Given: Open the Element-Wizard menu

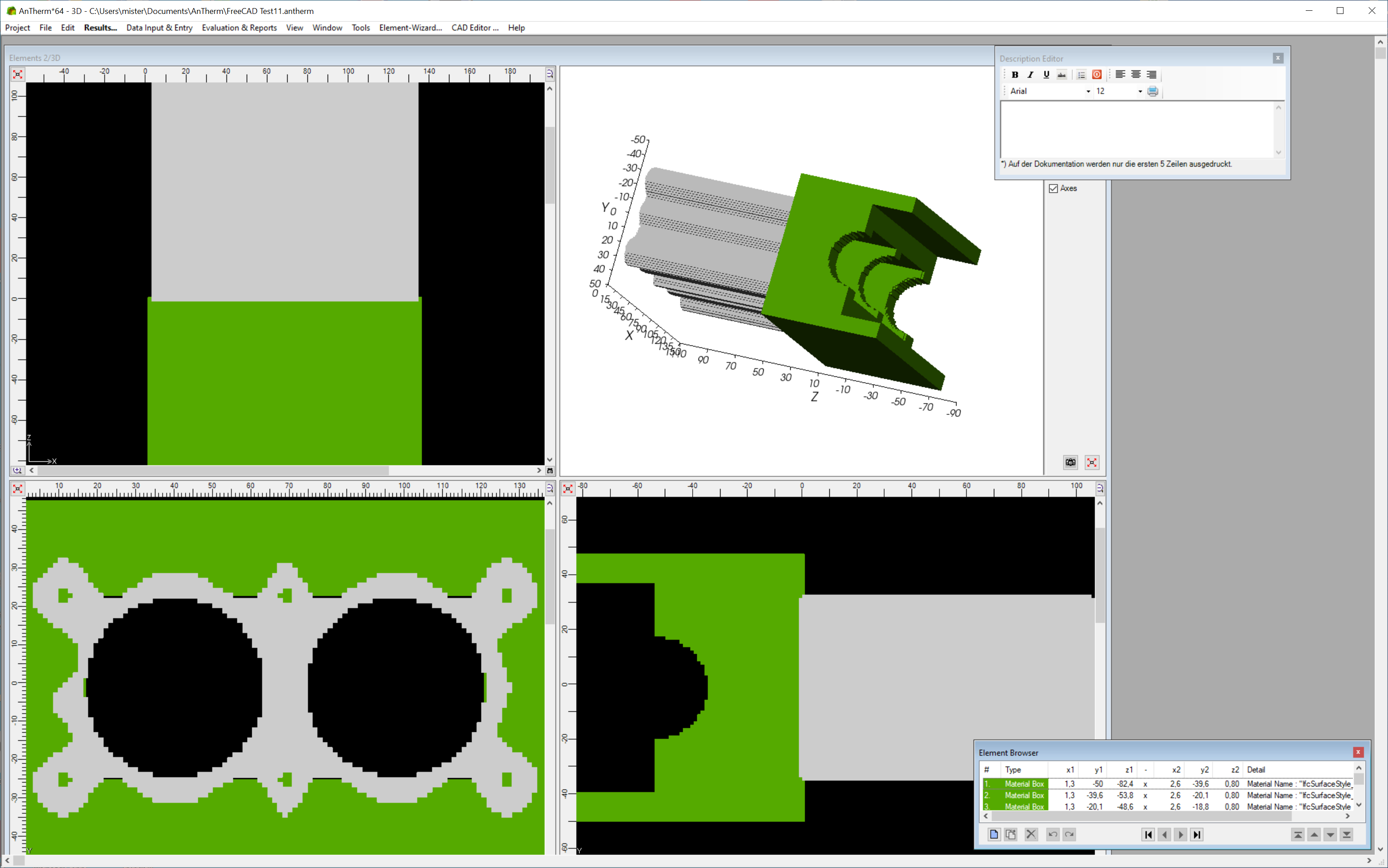Looking at the screenshot, I should pyautogui.click(x=410, y=27).
